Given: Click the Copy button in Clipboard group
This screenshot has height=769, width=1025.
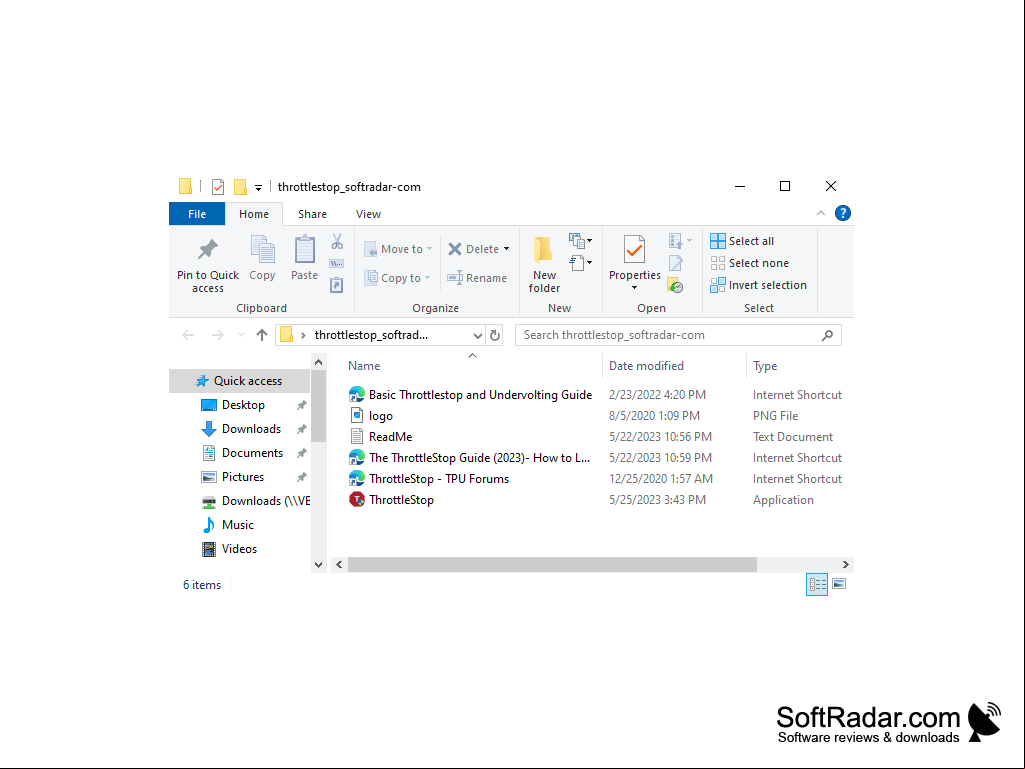Looking at the screenshot, I should tap(262, 258).
